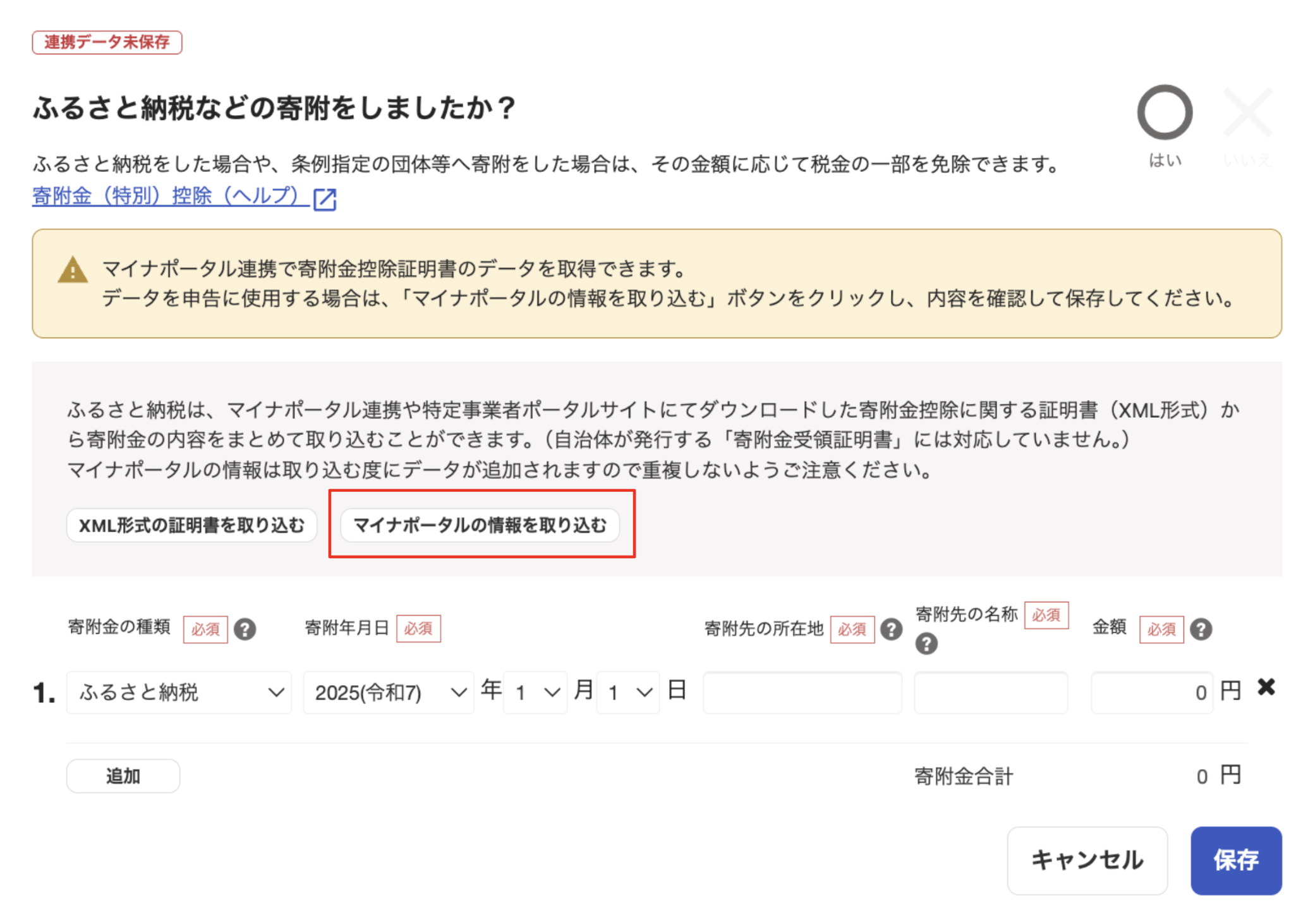Focus the 寄附先の名称 input field
Screen dimensions: 1308x924
coord(991,692)
